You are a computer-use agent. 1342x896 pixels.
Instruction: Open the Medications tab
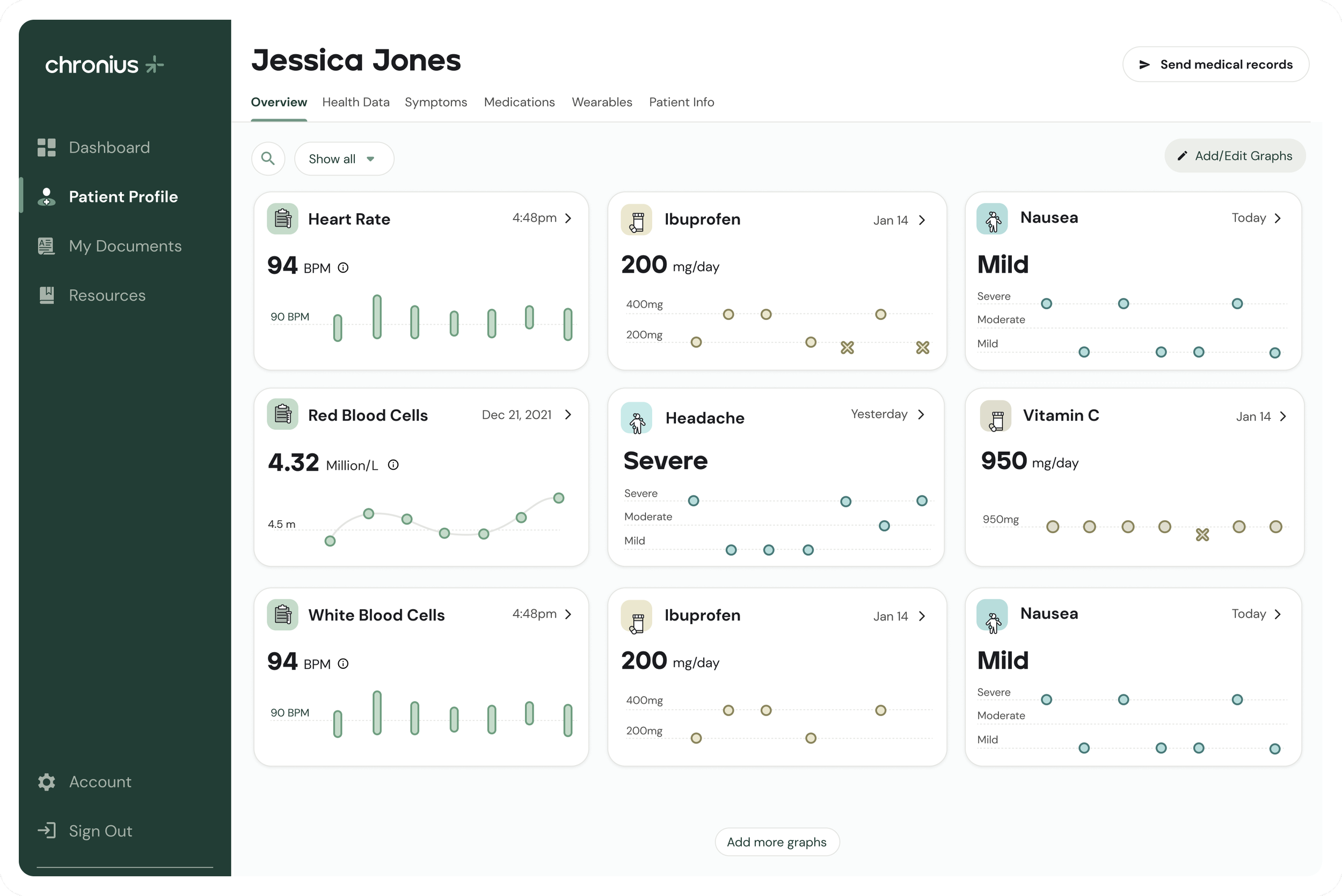519,103
